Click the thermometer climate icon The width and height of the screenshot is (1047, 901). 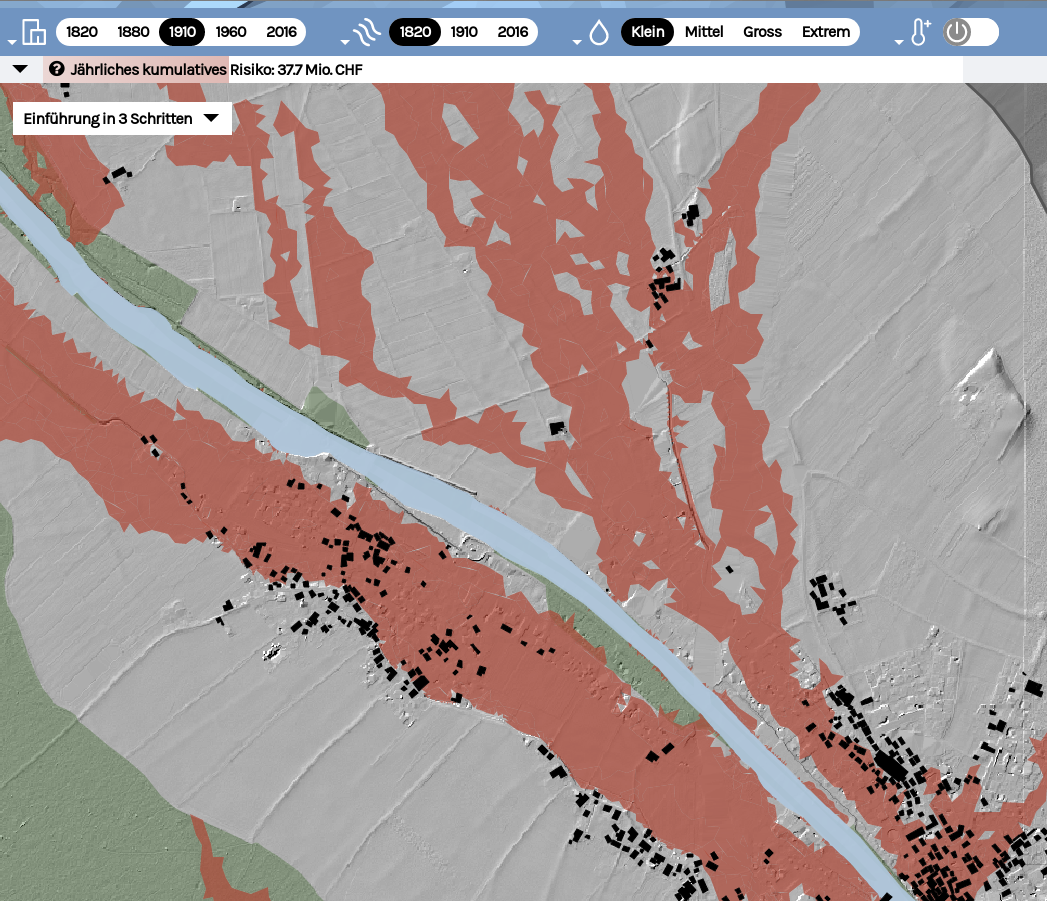(921, 32)
